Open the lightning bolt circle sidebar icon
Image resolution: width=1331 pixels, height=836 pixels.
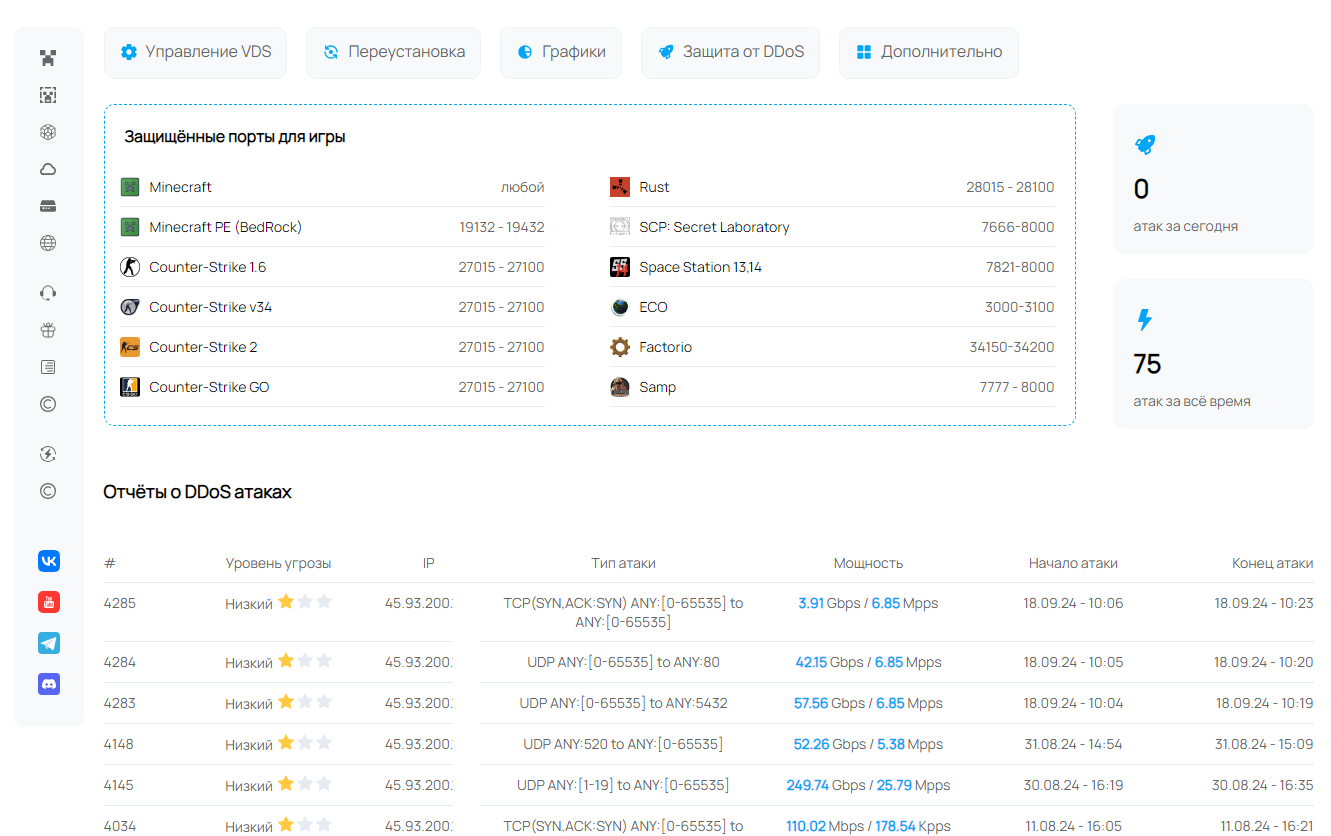click(x=48, y=454)
